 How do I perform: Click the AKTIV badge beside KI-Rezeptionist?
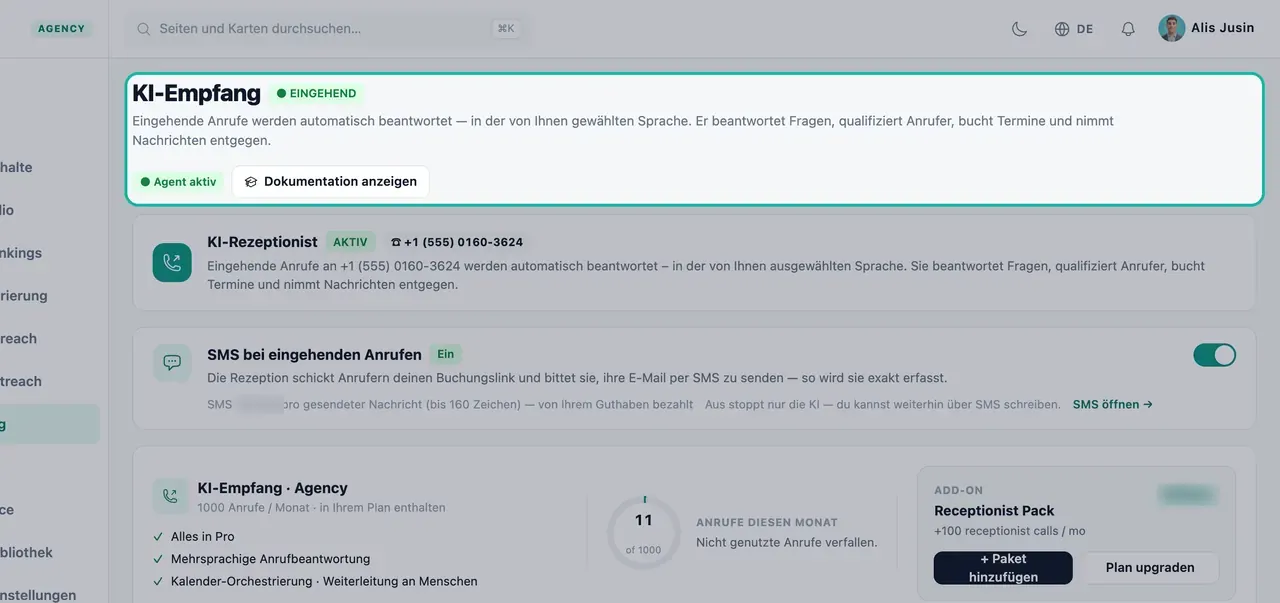click(x=351, y=242)
